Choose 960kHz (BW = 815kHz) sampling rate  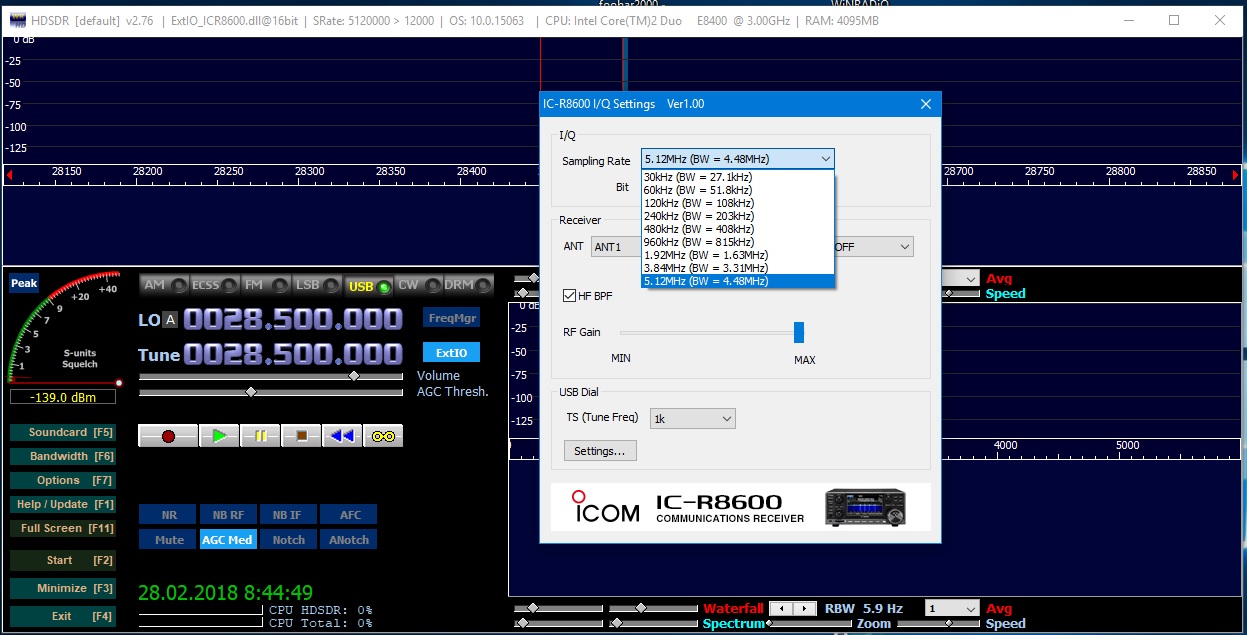point(738,242)
